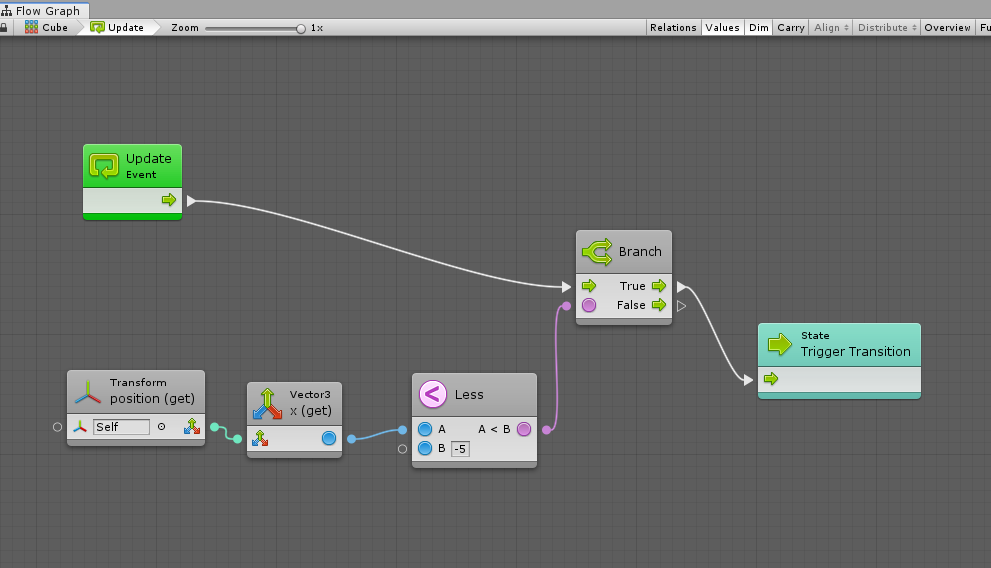Toggle the Values display option
The height and width of the screenshot is (568, 991).
tap(722, 28)
